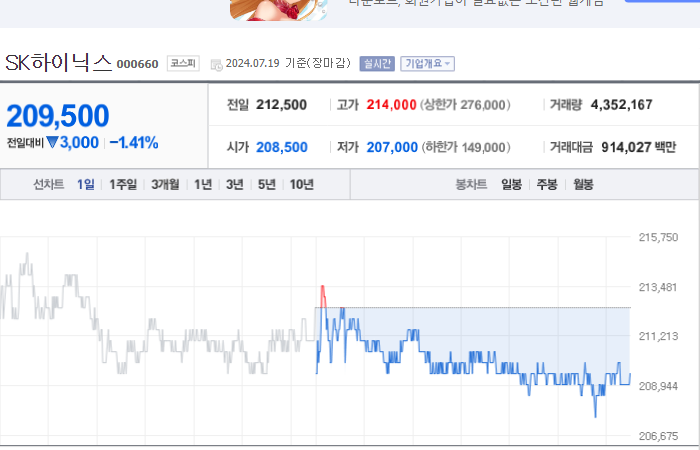
Task: Click the chart axis label 211,213
Action: (x=658, y=336)
